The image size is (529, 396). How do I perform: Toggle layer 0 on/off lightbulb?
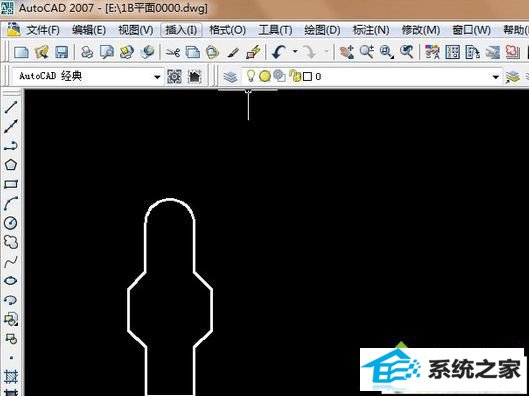250,76
